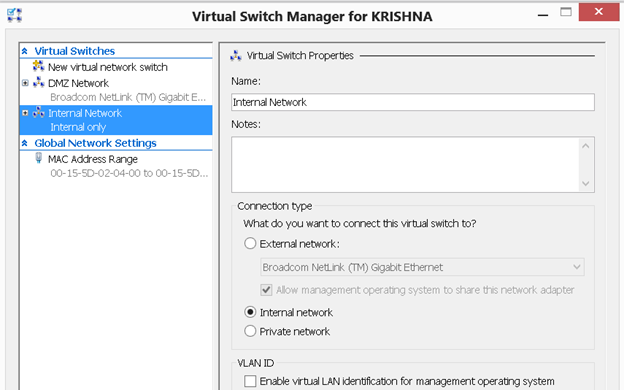Select the Private network radio button
Image resolution: width=624 pixels, height=390 pixels.
click(250, 331)
